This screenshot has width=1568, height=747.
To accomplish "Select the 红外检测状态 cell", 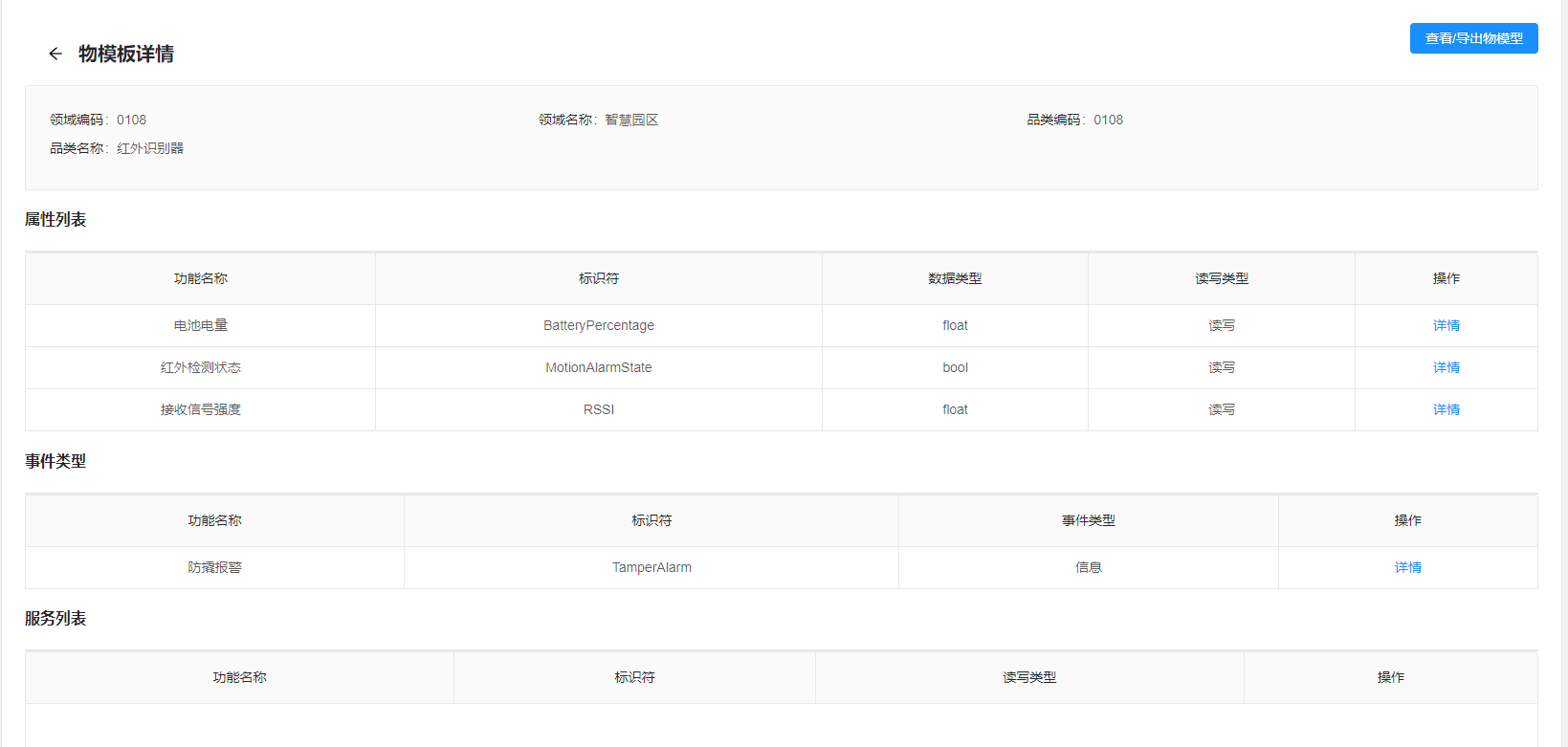I will (x=201, y=367).
